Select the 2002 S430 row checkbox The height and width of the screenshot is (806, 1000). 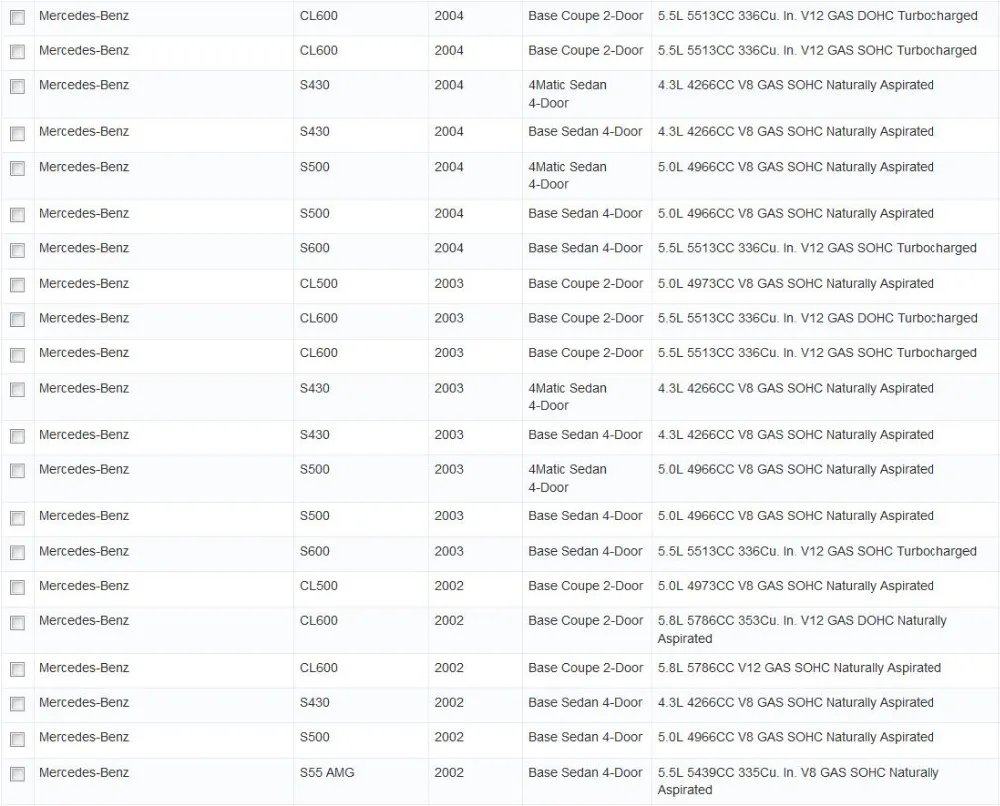(x=18, y=704)
